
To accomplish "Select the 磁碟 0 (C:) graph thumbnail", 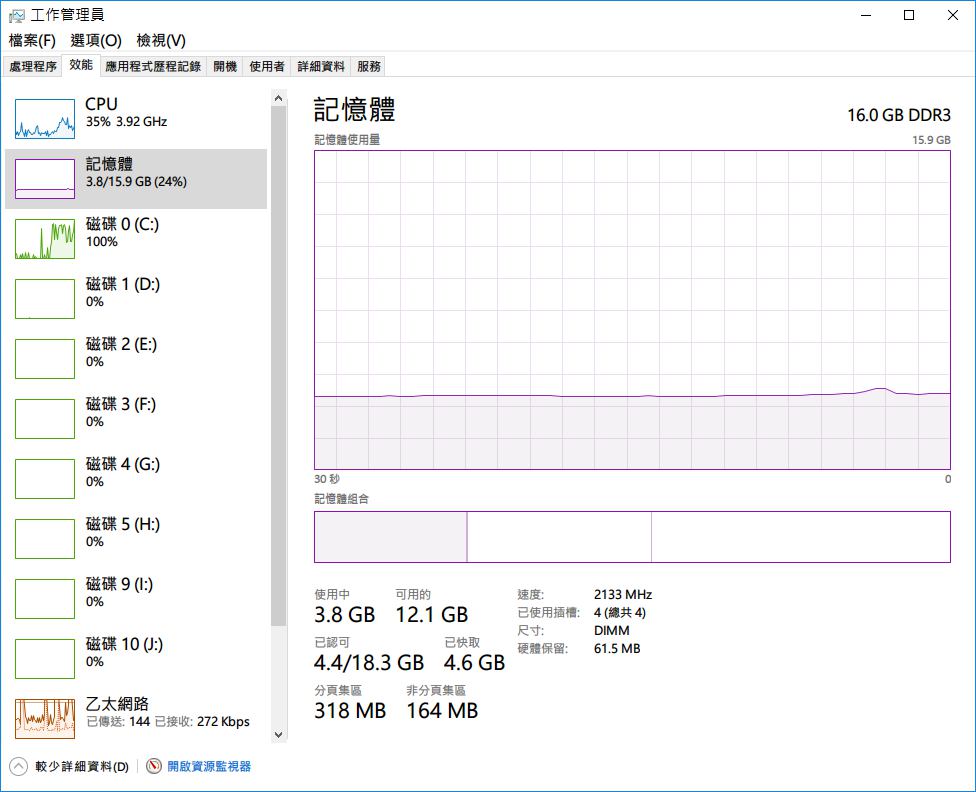I will pyautogui.click(x=45, y=238).
